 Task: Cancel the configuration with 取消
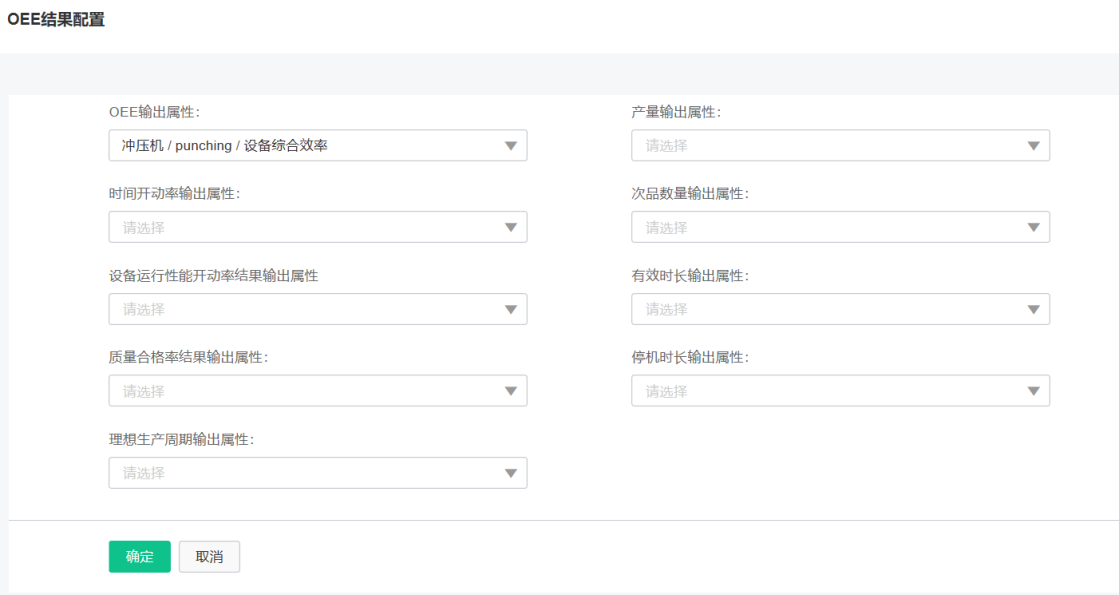[x=209, y=556]
